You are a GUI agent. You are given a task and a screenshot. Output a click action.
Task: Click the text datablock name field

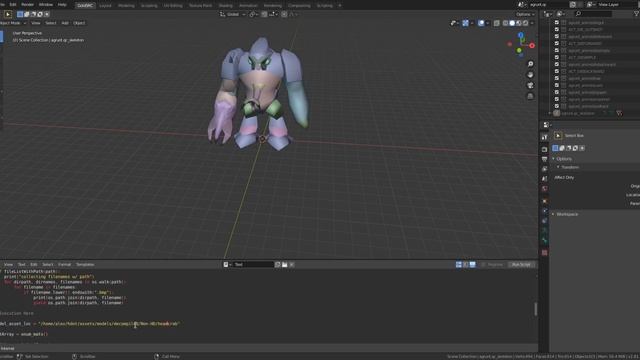(x=253, y=265)
